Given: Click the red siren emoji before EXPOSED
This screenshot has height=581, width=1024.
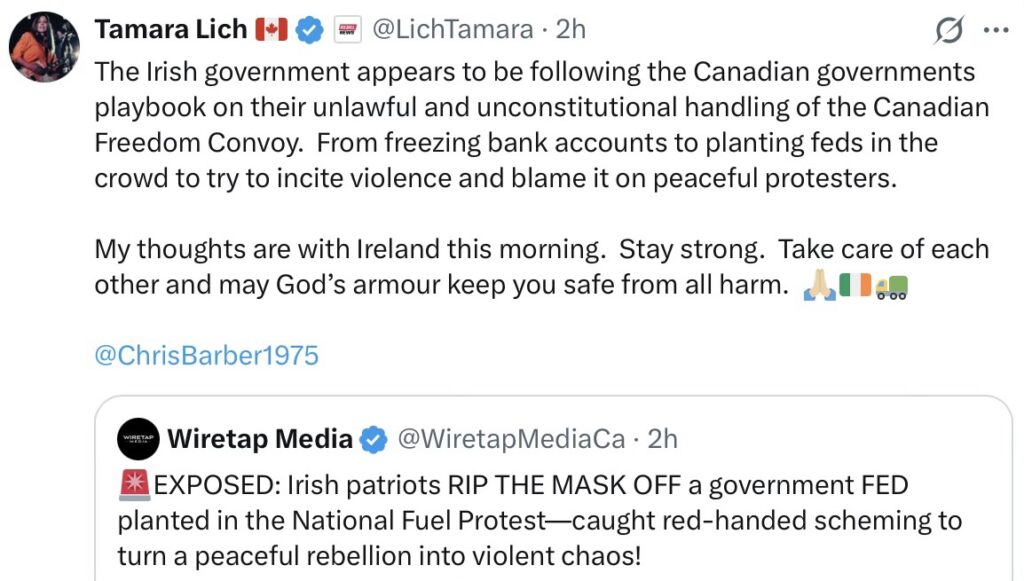Looking at the screenshot, I should click(134, 486).
